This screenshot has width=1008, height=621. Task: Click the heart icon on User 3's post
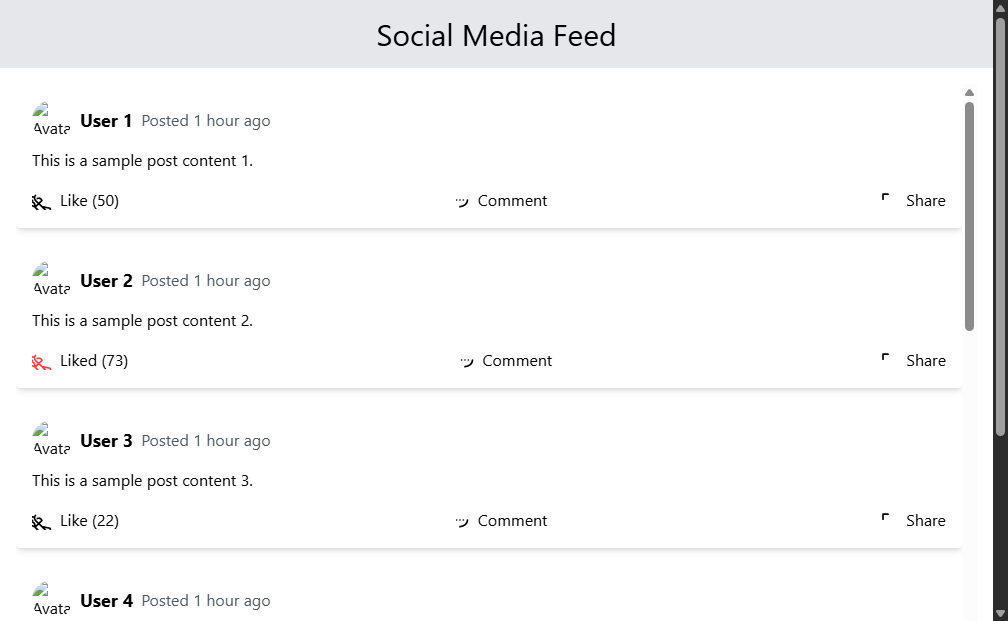[42, 522]
